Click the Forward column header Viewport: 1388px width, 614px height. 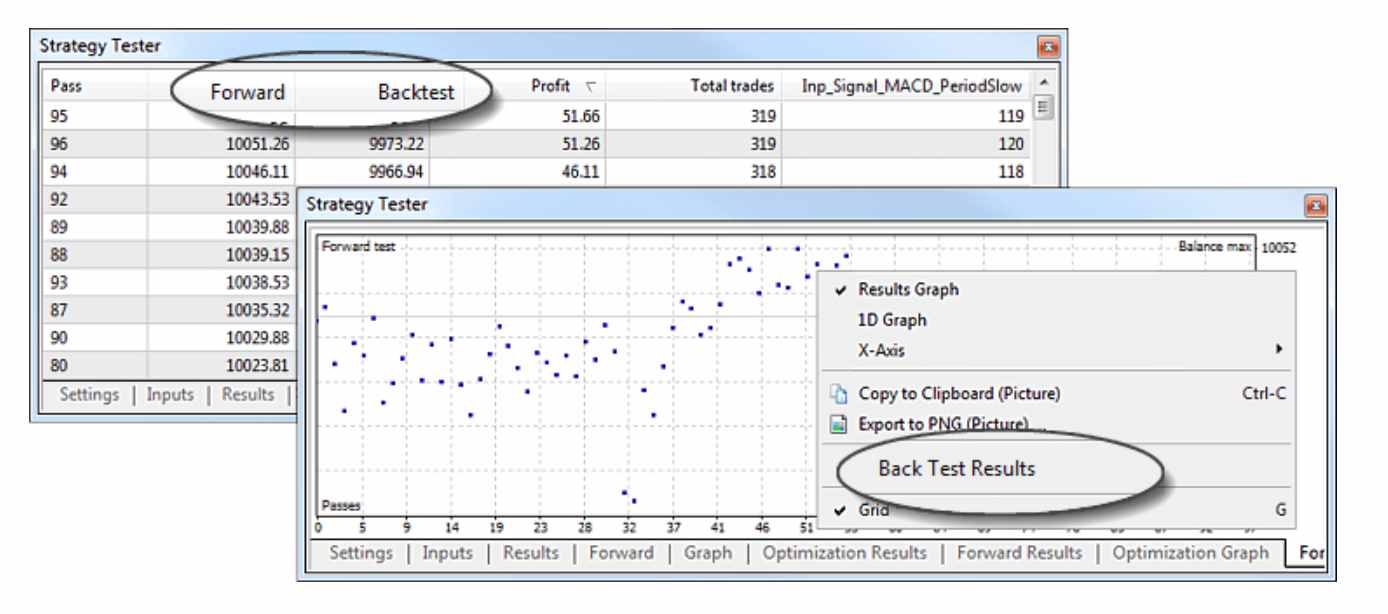pyautogui.click(x=248, y=93)
